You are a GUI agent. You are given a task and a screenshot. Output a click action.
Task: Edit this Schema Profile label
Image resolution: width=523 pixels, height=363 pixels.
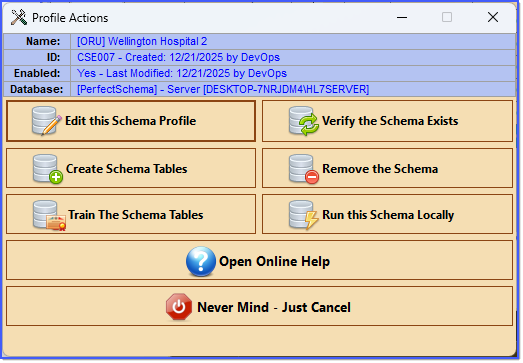[x=130, y=121]
